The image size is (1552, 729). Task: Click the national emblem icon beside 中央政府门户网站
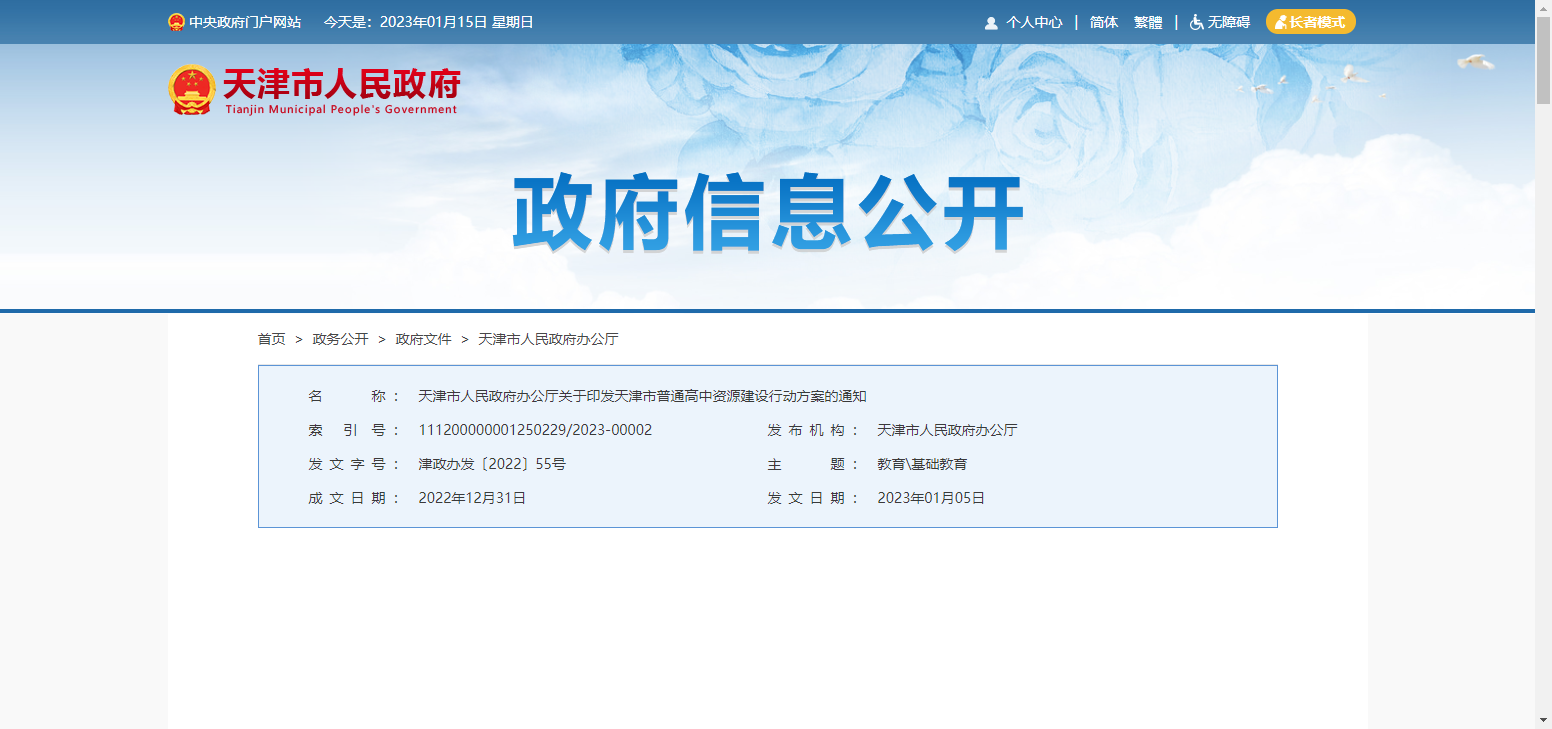pyautogui.click(x=176, y=22)
